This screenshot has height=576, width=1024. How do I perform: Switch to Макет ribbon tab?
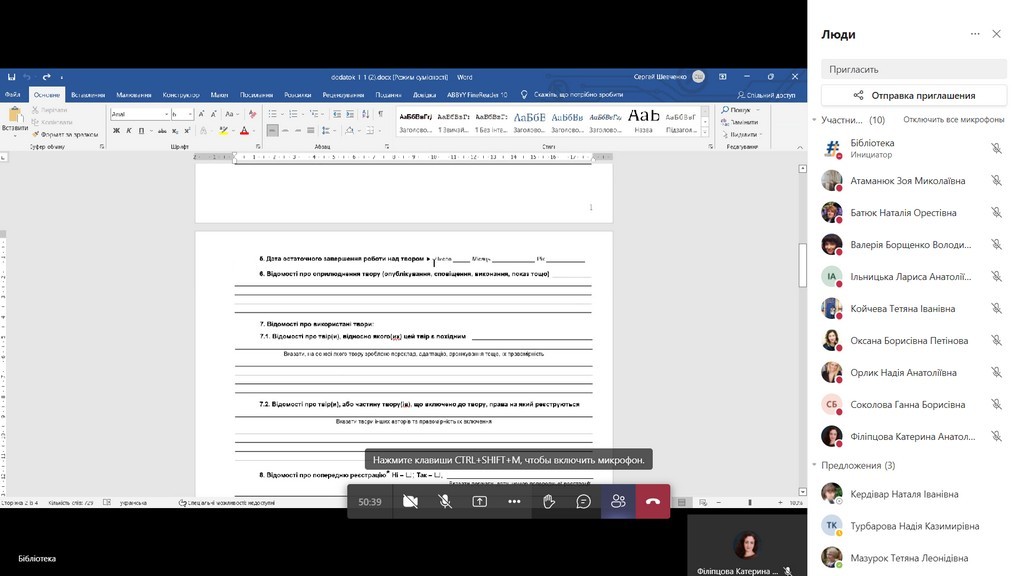click(x=219, y=95)
